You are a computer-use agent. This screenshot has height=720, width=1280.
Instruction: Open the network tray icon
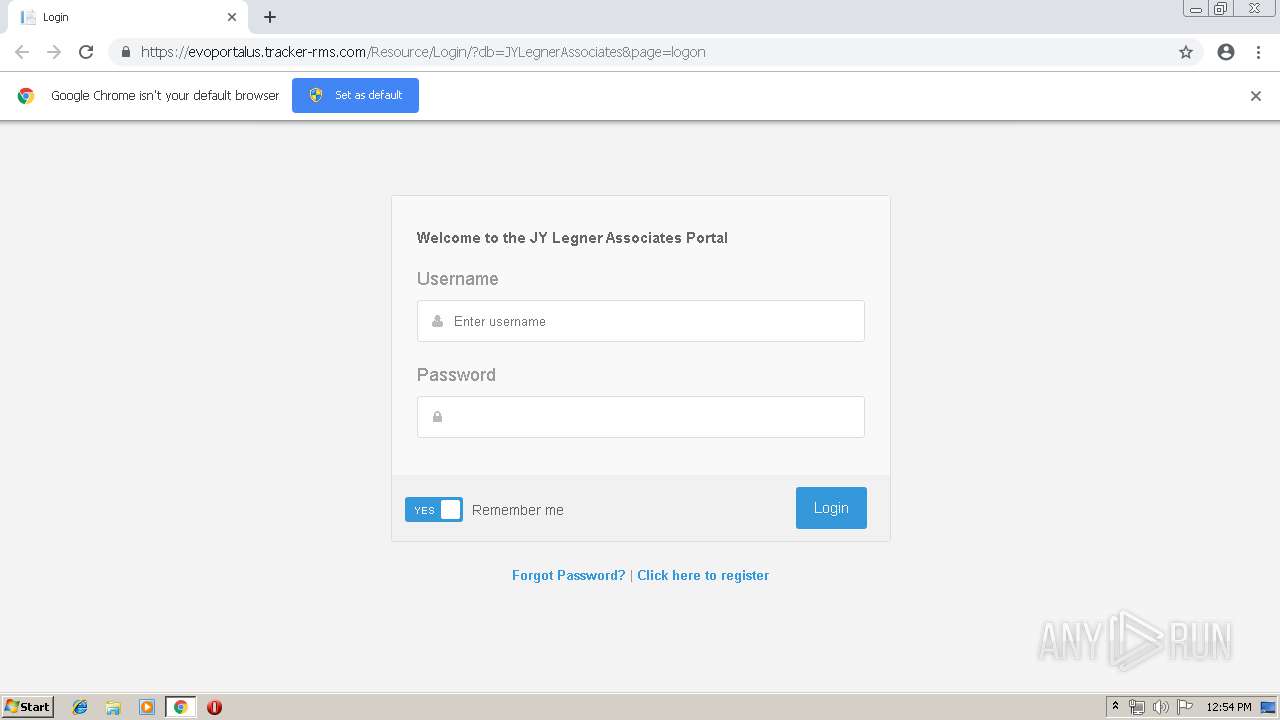coord(1137,707)
